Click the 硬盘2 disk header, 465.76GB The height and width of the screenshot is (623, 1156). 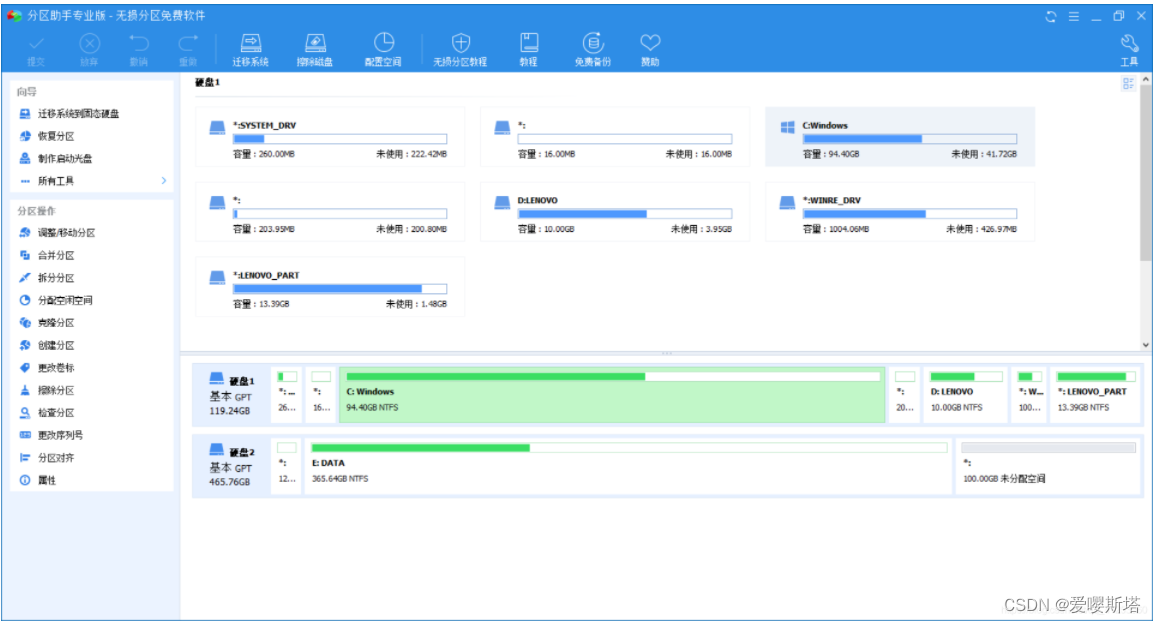coord(231,466)
